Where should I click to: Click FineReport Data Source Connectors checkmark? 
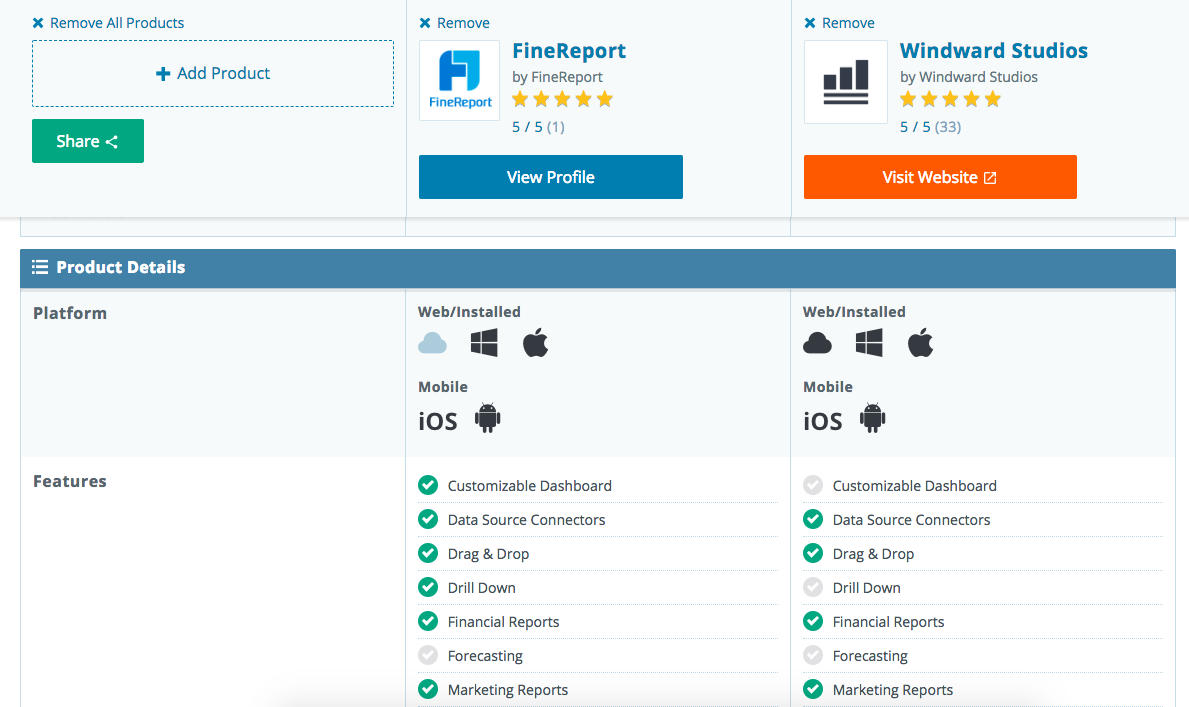(428, 520)
